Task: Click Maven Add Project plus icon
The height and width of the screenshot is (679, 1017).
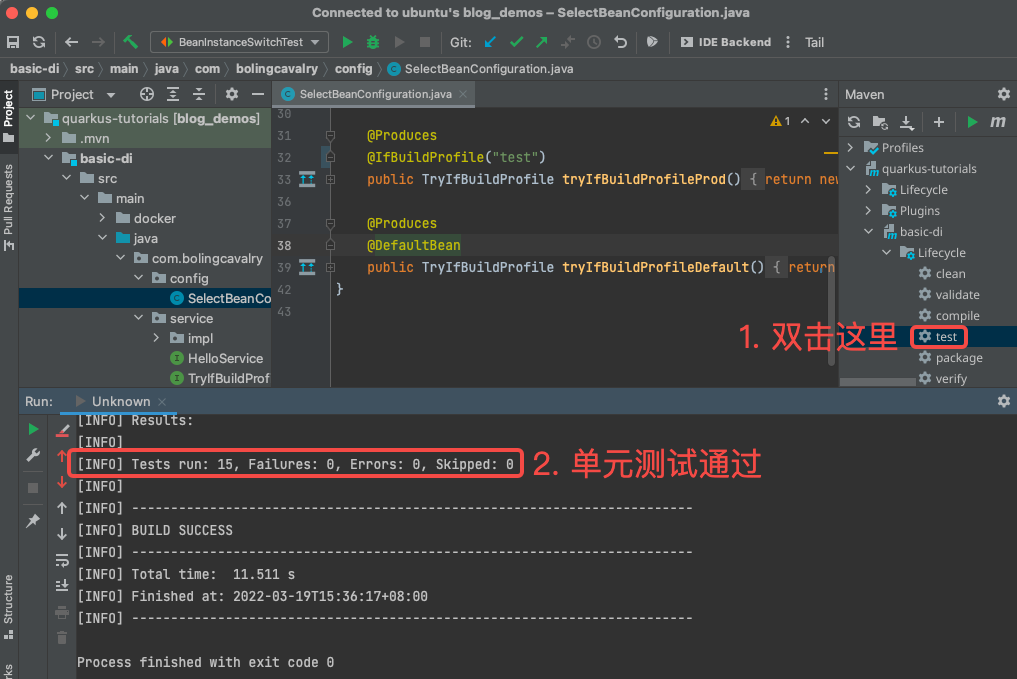Action: click(939, 122)
